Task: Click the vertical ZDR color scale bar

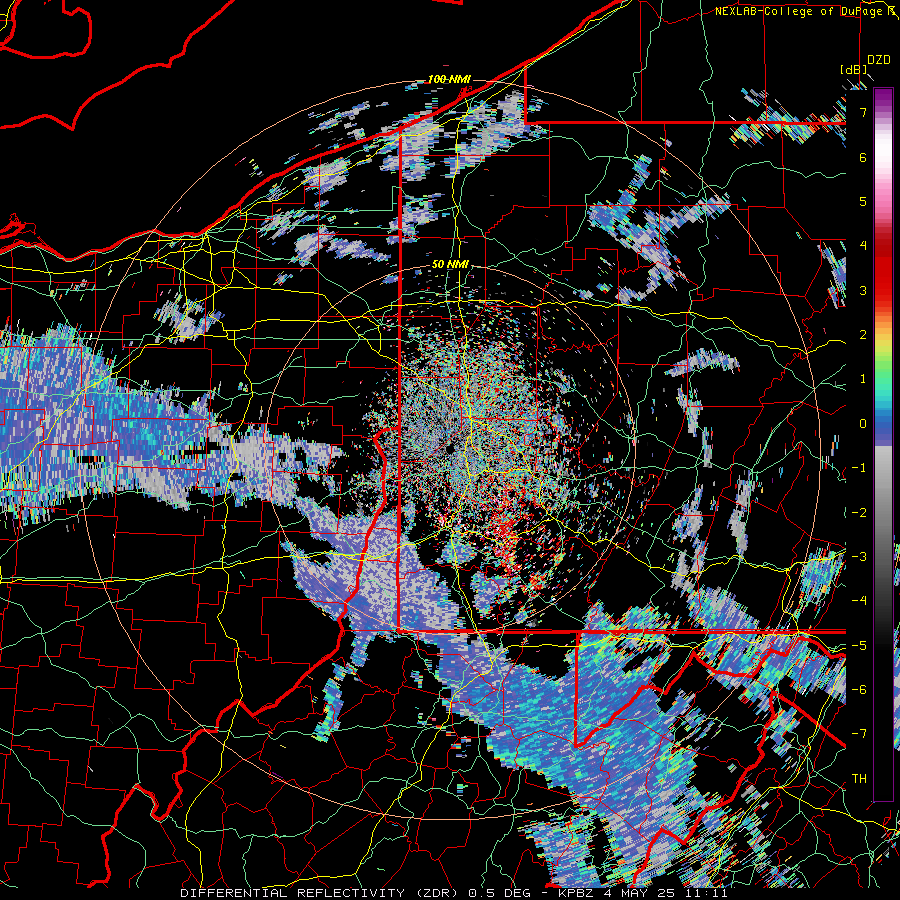Action: coord(883,444)
